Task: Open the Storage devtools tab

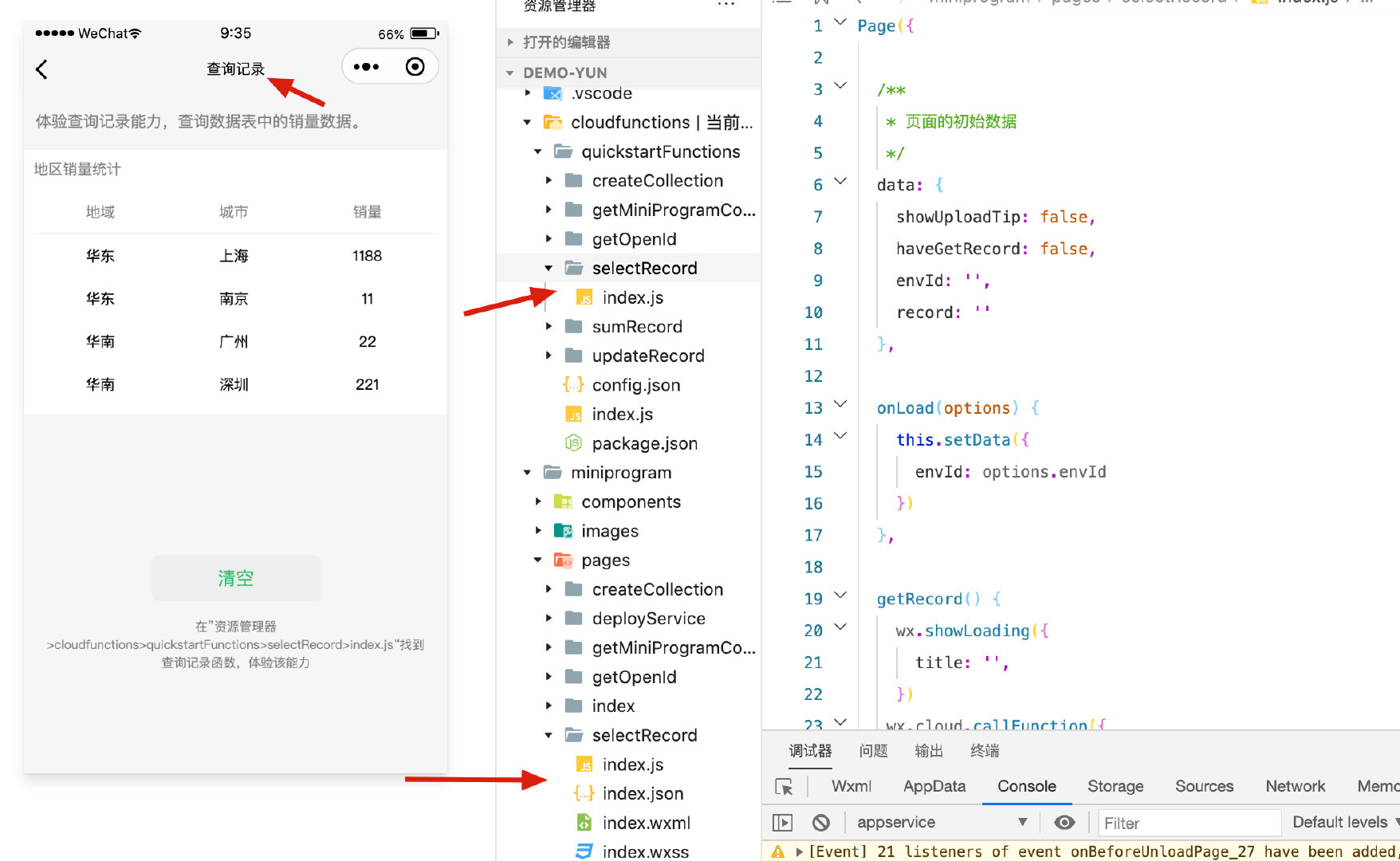Action: pos(1115,786)
